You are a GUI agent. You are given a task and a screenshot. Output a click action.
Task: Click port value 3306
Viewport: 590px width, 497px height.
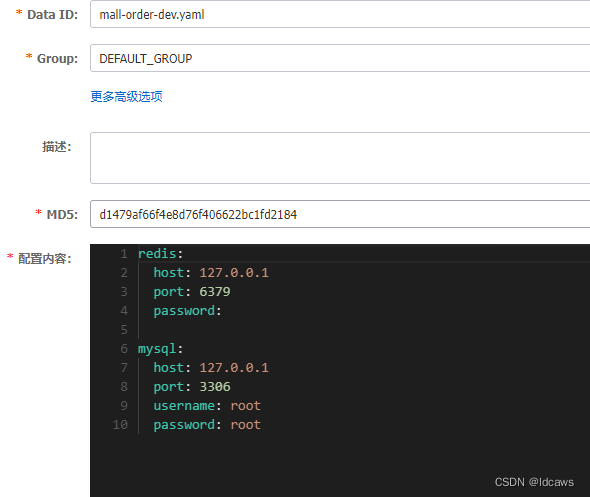(x=214, y=387)
